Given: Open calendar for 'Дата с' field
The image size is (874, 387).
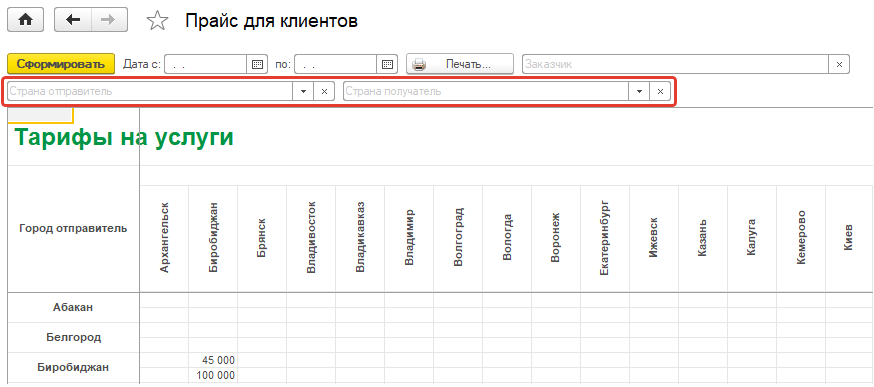Looking at the screenshot, I should [x=257, y=64].
